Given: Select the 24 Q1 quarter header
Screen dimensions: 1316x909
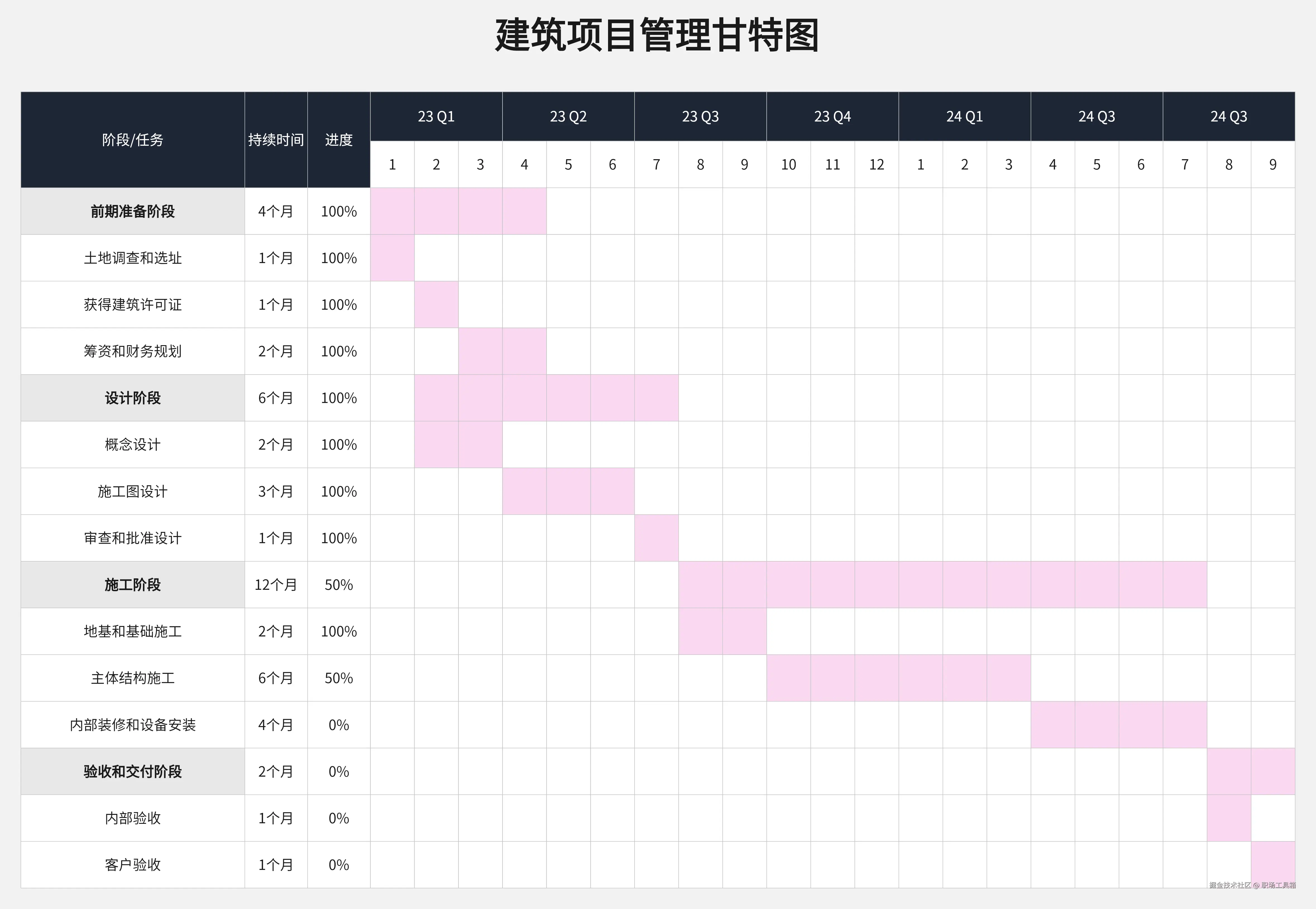Looking at the screenshot, I should tap(964, 116).
